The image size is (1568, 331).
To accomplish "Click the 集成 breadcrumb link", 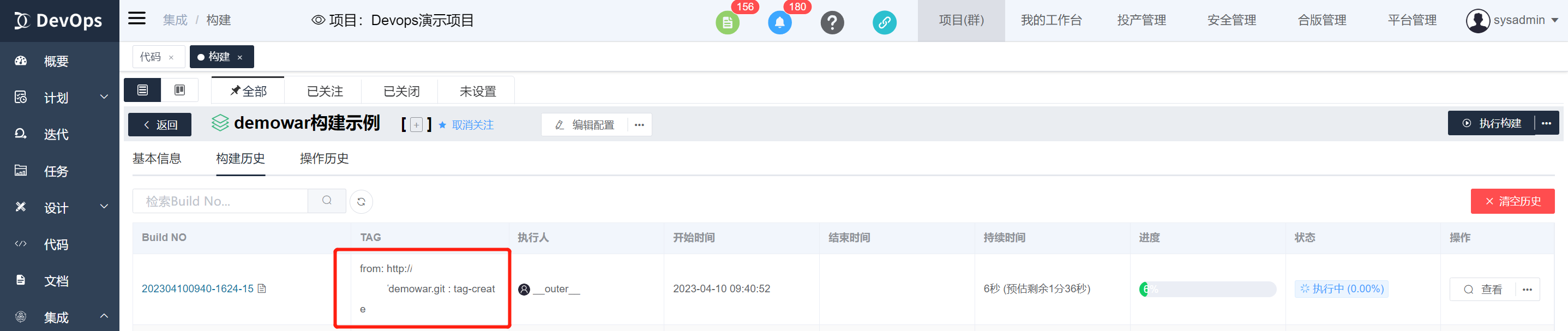I will pos(175,20).
